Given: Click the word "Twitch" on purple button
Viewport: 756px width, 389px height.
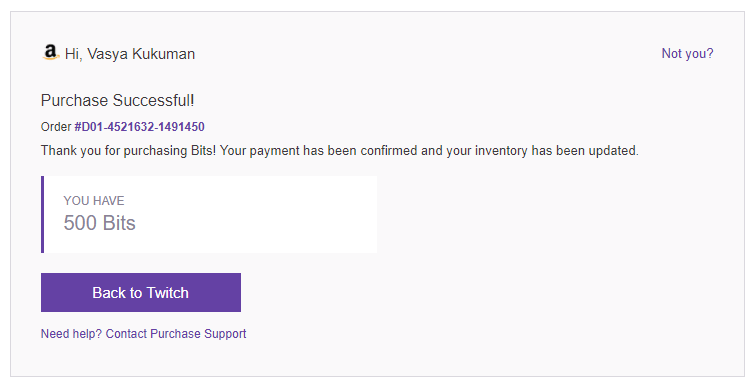Looking at the screenshot, I should [167, 293].
